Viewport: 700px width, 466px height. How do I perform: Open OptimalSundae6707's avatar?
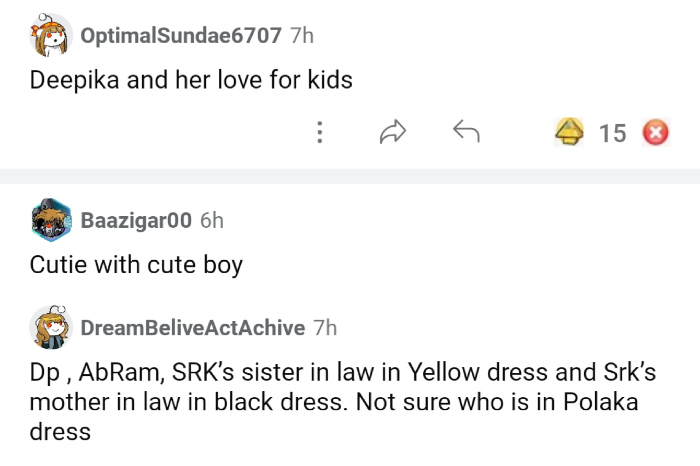(x=50, y=37)
